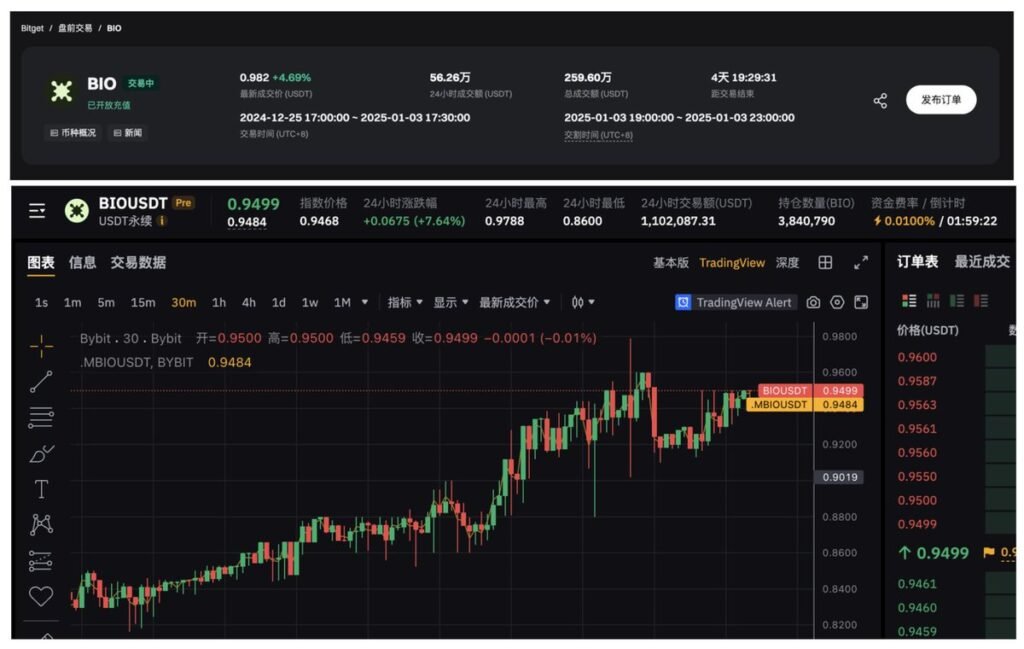1024x649 pixels.
Task: Select the text annotation tool
Action: 41,489
